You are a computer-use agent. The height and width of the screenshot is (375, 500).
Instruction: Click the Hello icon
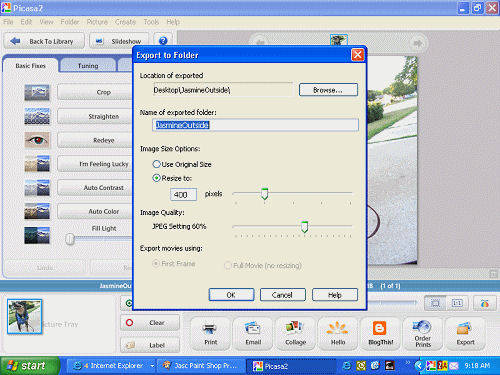(337, 329)
